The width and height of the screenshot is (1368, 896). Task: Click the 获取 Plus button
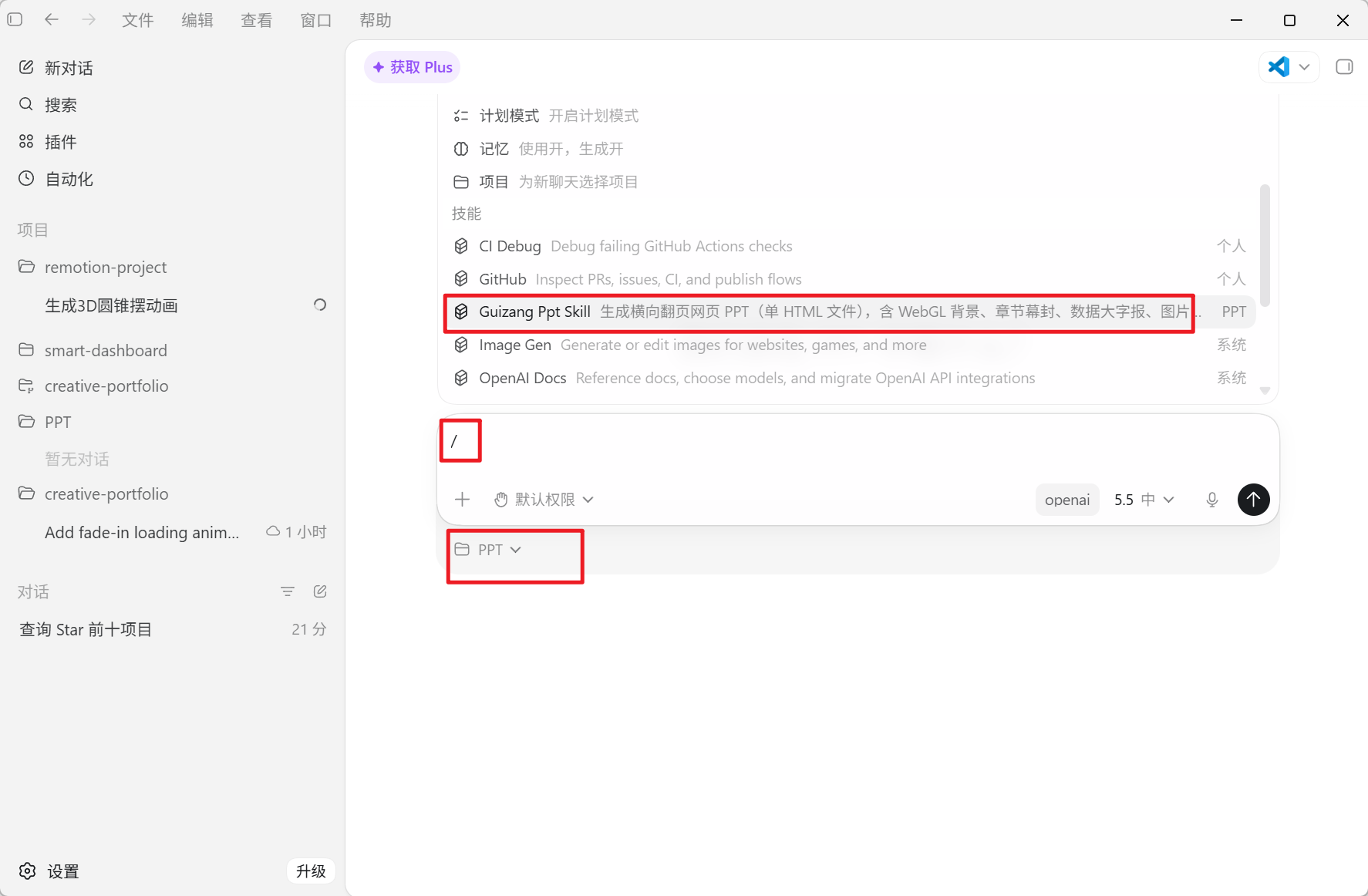click(412, 67)
